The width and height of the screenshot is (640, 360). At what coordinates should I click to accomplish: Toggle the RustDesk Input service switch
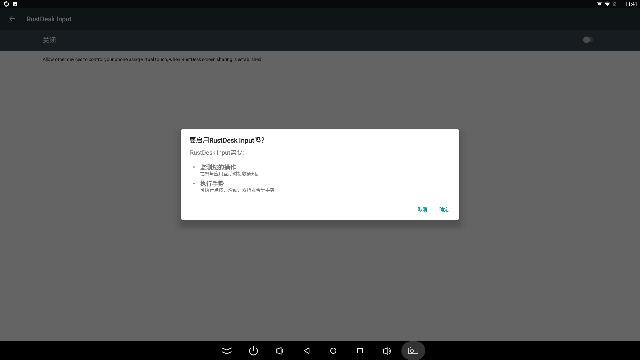click(587, 40)
